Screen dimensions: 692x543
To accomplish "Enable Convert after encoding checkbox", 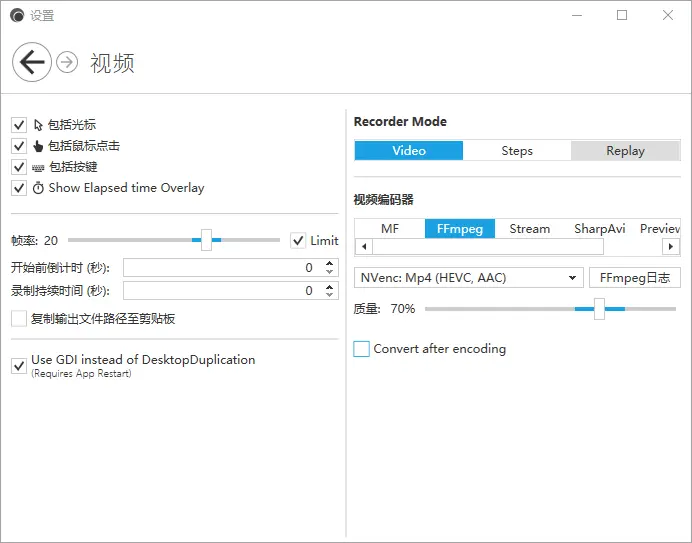I will [x=361, y=349].
